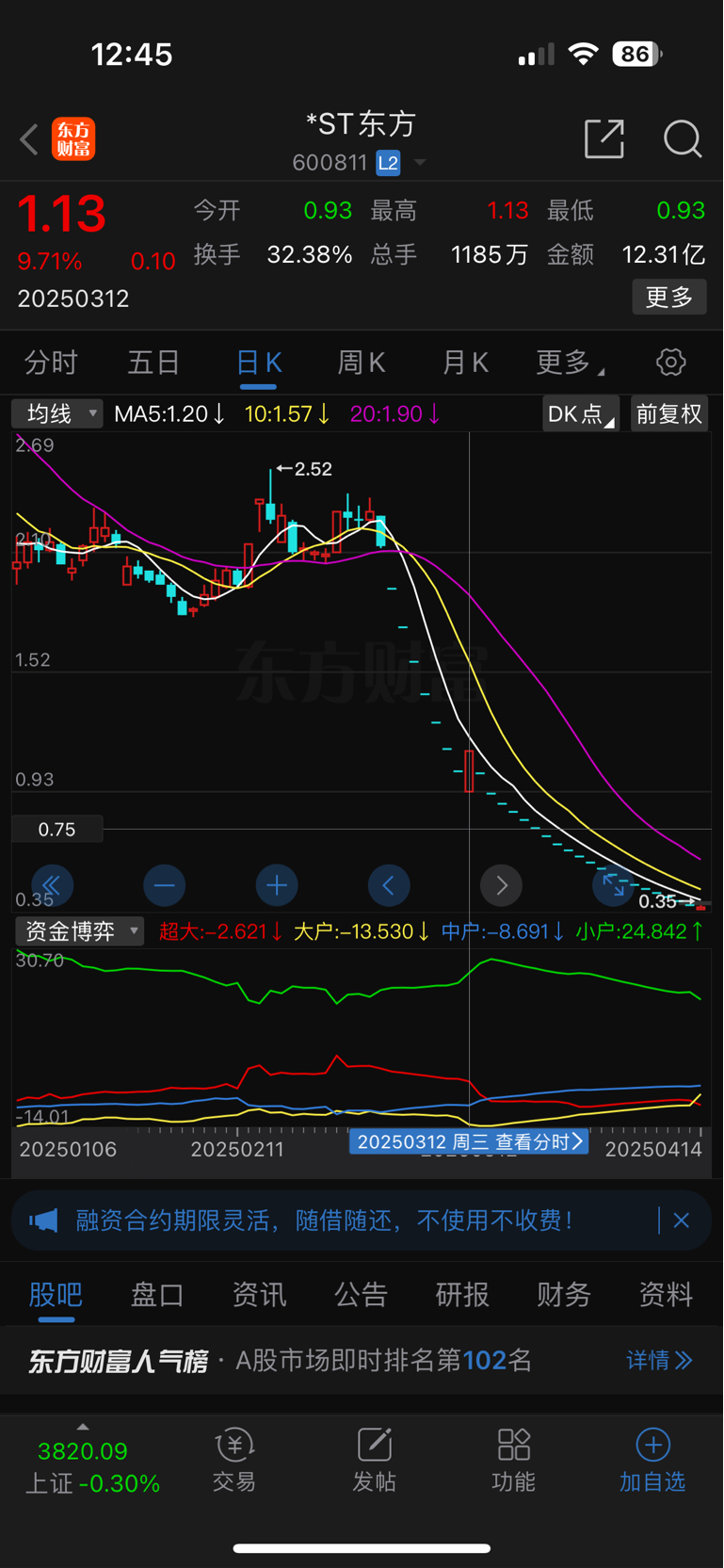The height and width of the screenshot is (1568, 724).
Task: Tap the 0.75 crosshair price label
Action: tap(56, 830)
